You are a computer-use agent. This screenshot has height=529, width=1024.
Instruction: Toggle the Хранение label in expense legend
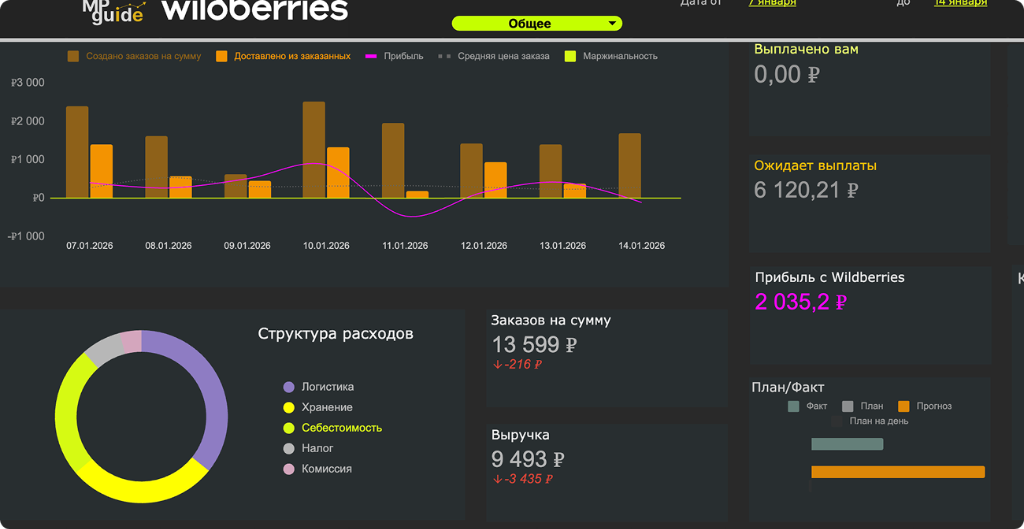click(x=327, y=408)
